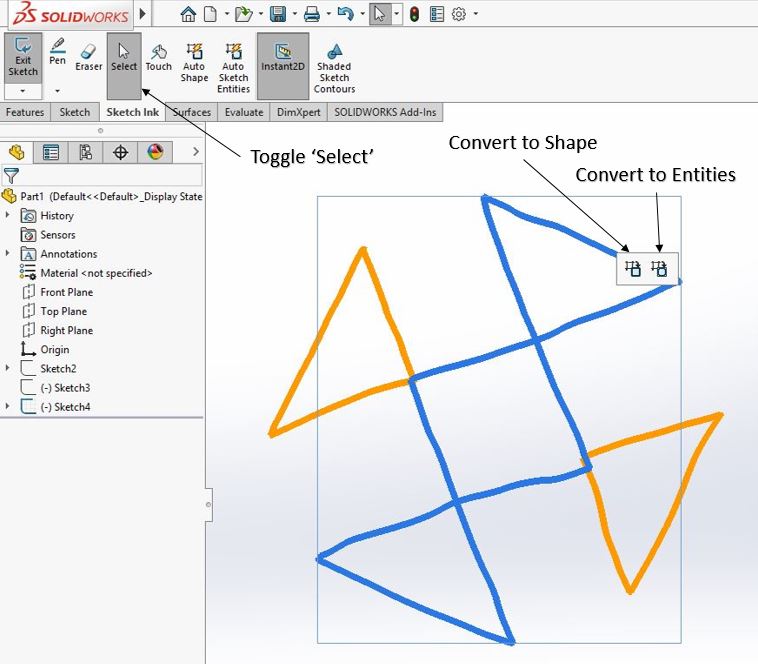Select the Top Plane
This screenshot has height=665, width=758.
tap(63, 311)
